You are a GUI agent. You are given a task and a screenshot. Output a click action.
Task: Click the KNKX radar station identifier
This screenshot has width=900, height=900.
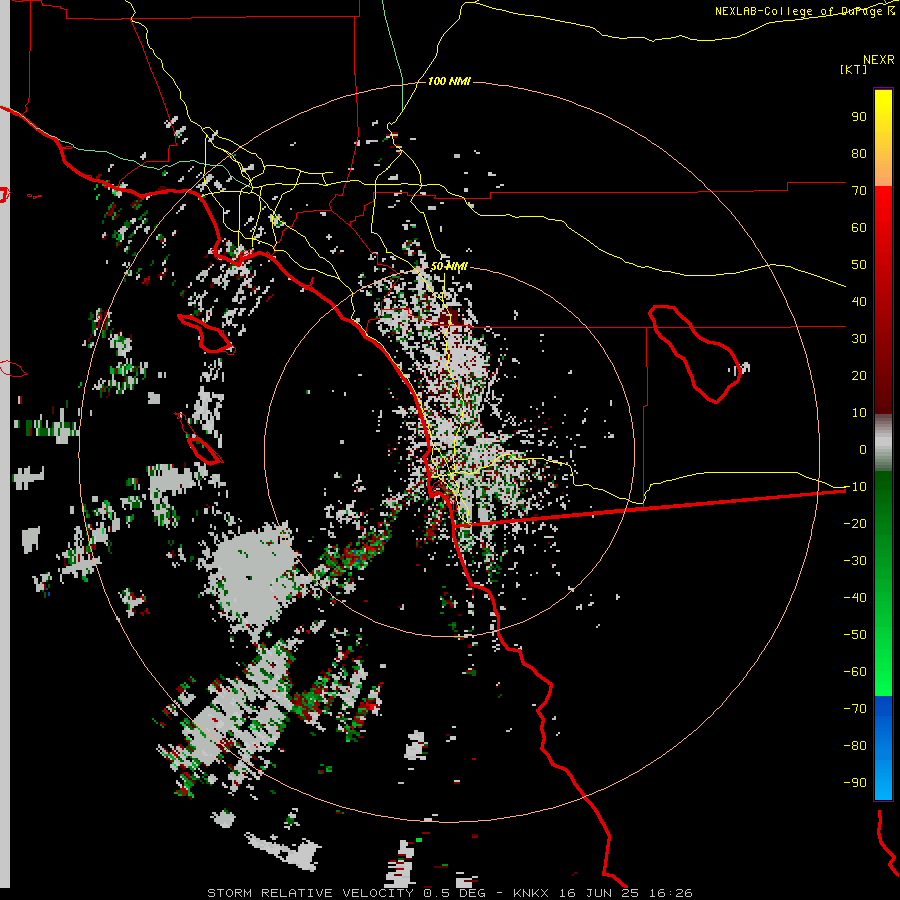point(530,893)
